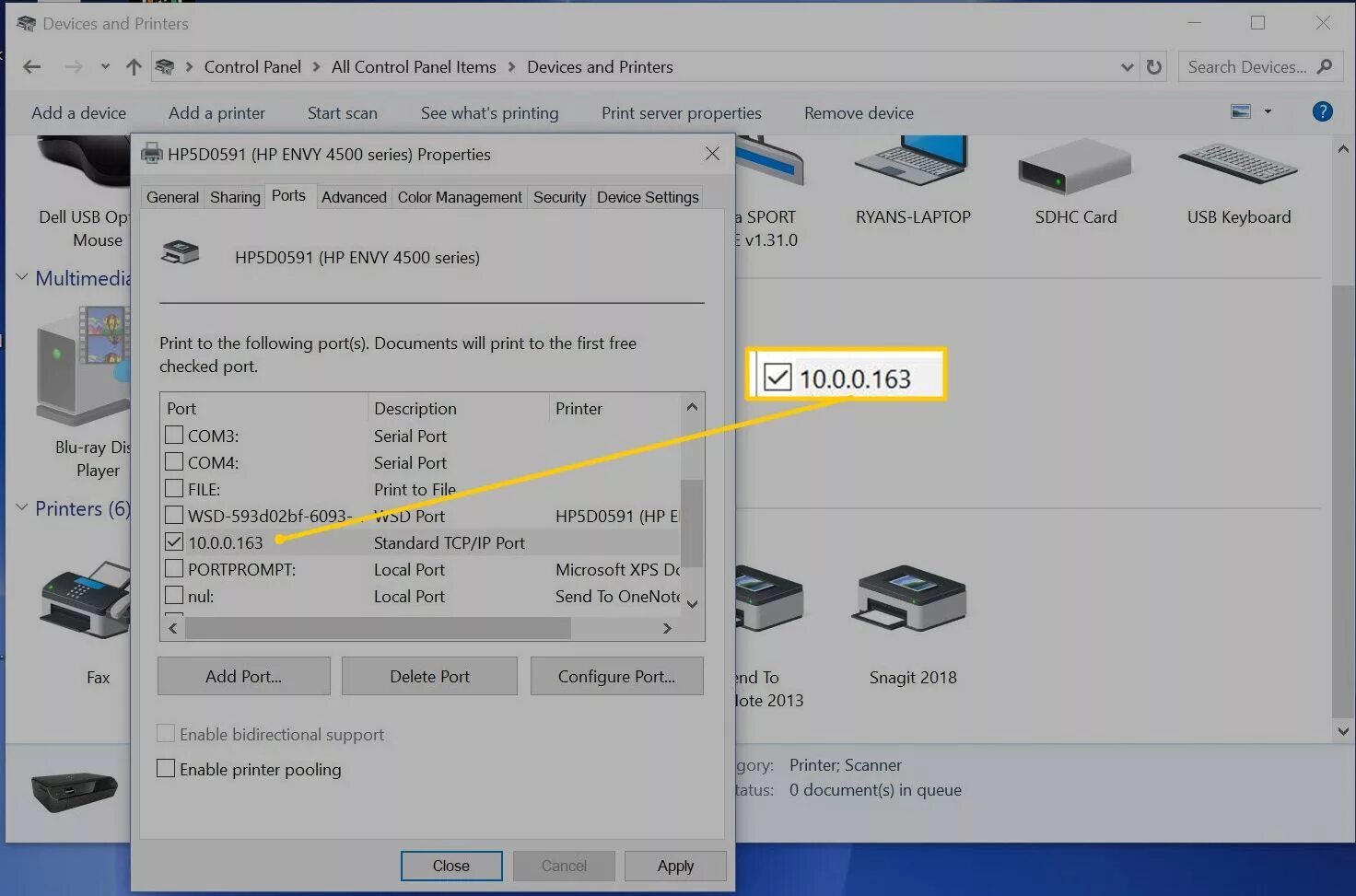The width and height of the screenshot is (1356, 896).
Task: Click the Configure Port... button
Action: point(617,676)
